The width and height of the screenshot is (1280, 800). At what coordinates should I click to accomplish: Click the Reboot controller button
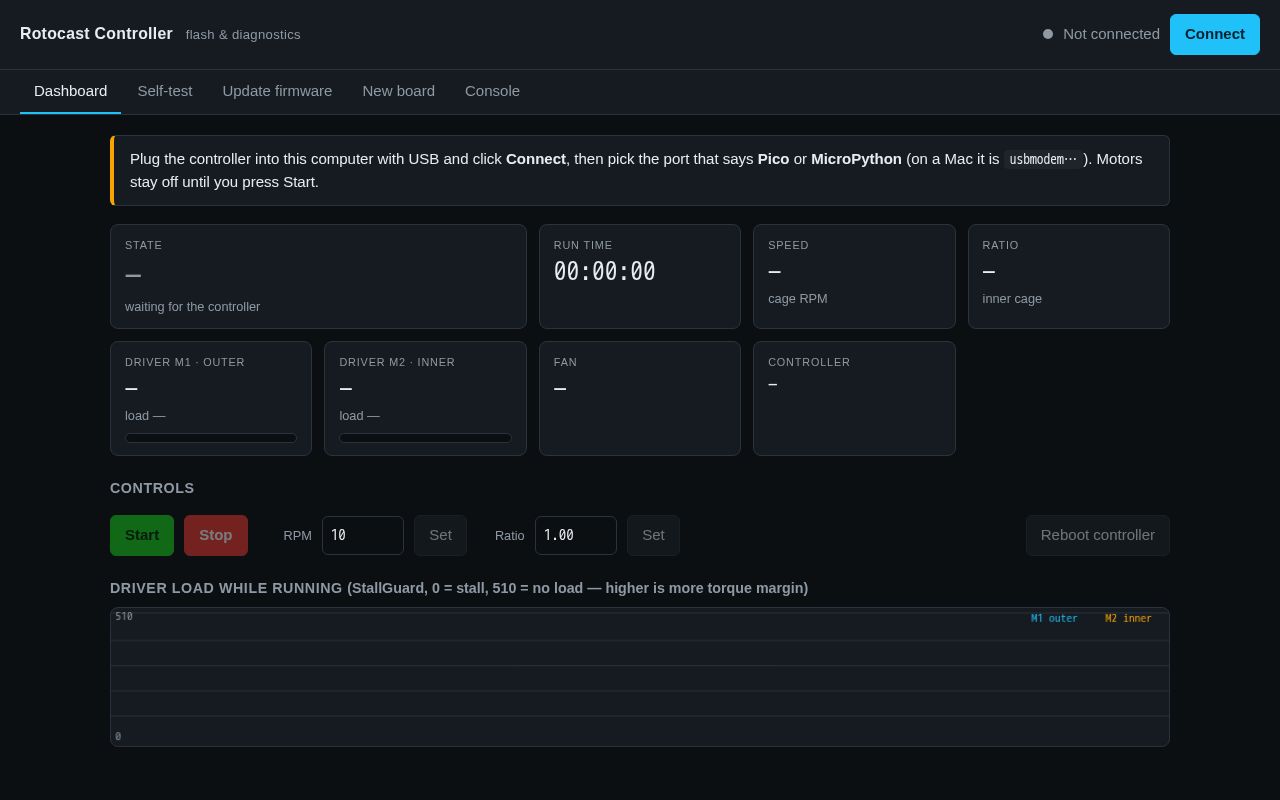coord(1098,535)
